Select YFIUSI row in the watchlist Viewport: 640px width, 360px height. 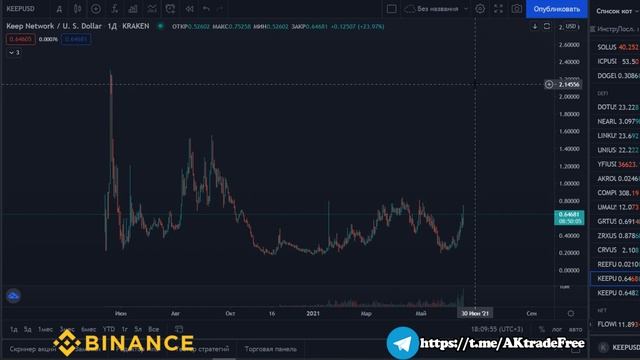pos(616,164)
